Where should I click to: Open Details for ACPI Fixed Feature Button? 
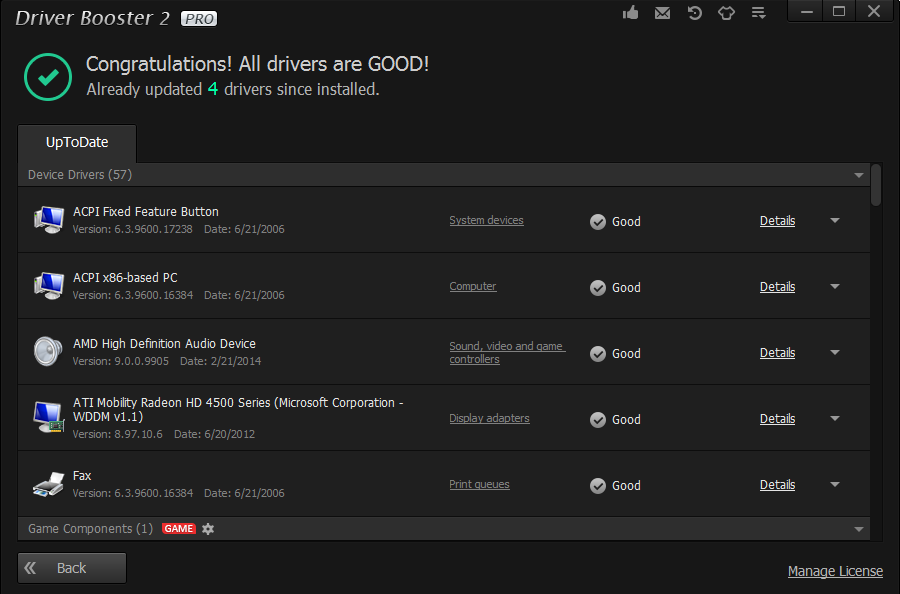777,221
